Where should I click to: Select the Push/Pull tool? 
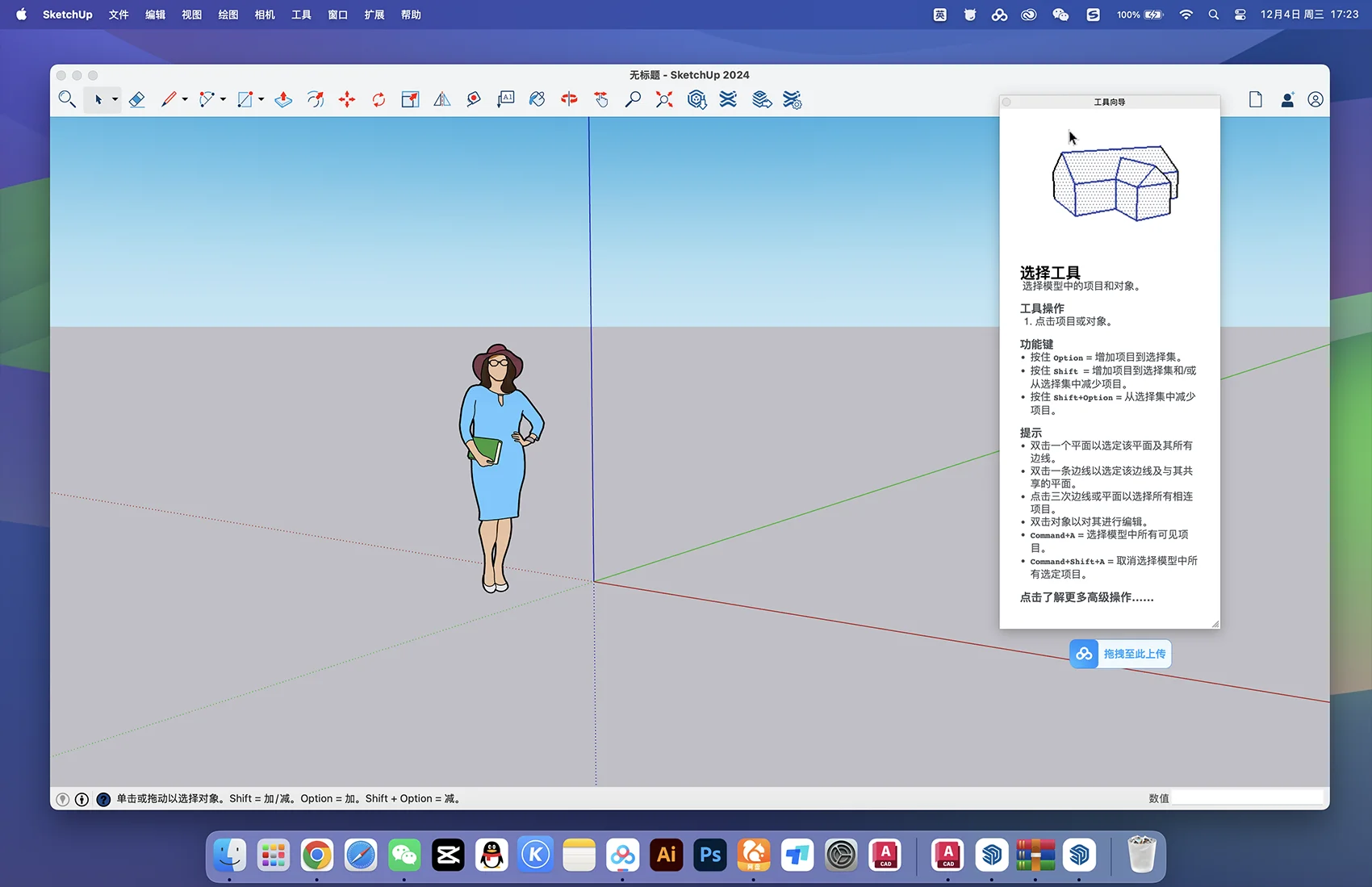point(283,99)
